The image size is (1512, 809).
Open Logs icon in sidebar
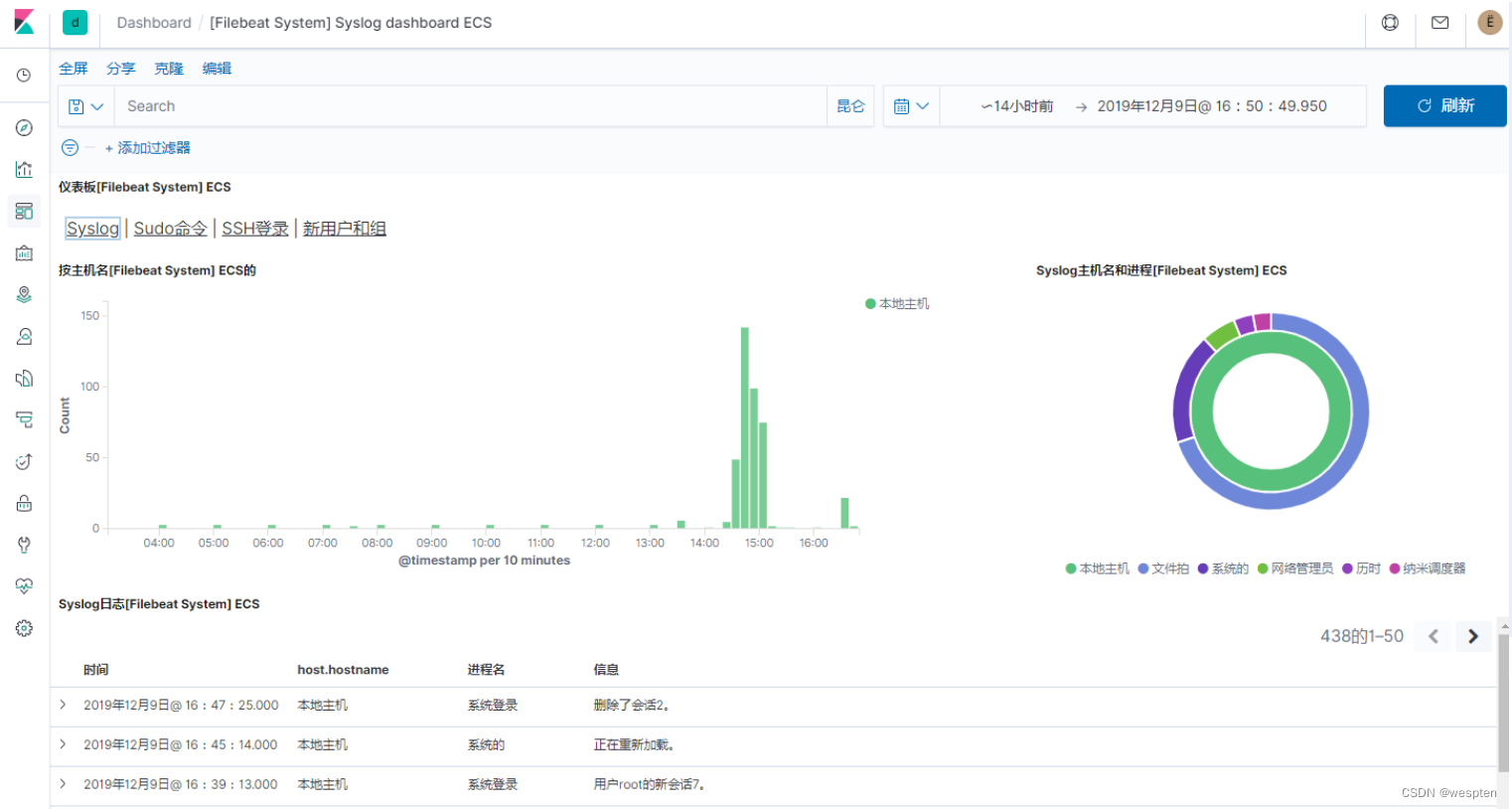pos(24,420)
